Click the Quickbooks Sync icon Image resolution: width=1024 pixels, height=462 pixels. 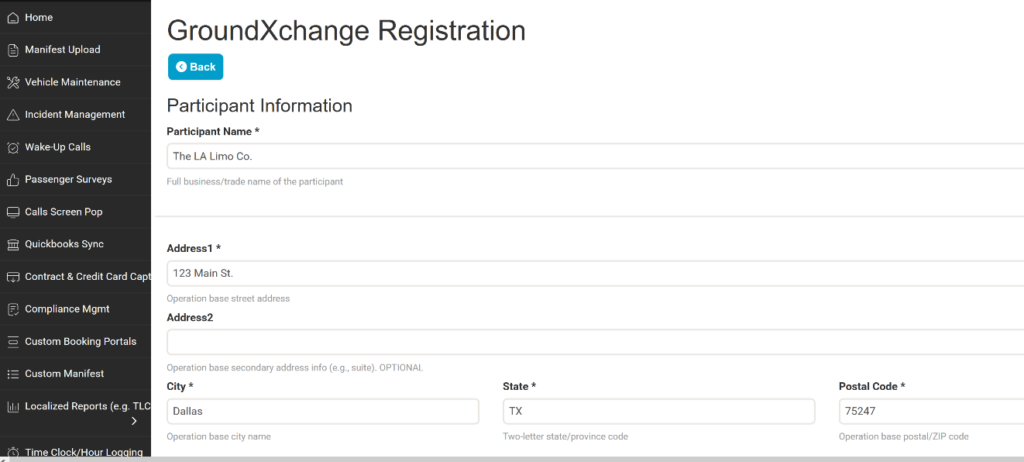coord(13,244)
